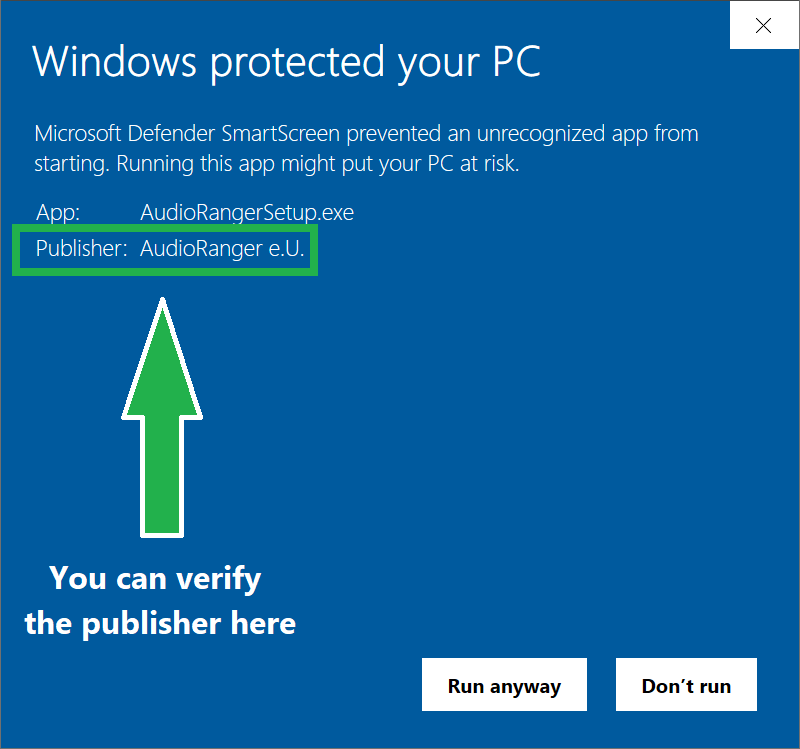The width and height of the screenshot is (800, 749).
Task: Click the Microsoft Defender SmartScreen warning text
Action: tap(366, 148)
